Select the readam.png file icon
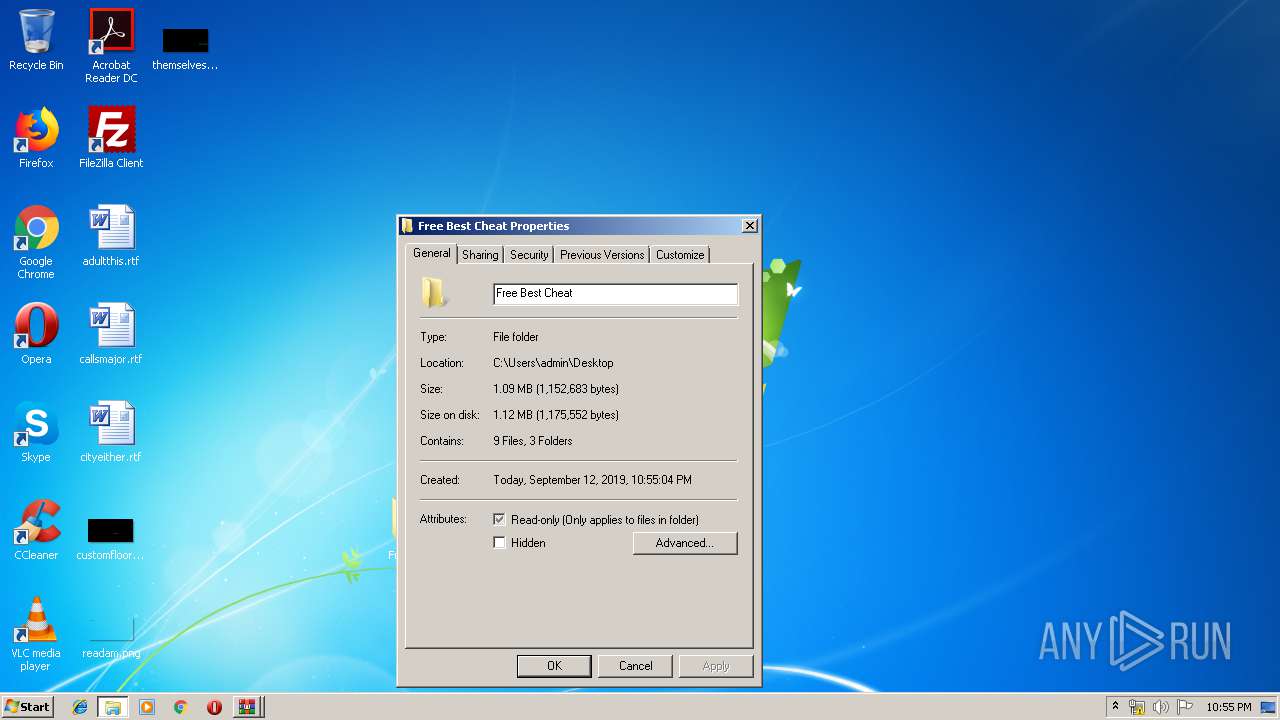This screenshot has width=1280, height=720. click(111, 638)
